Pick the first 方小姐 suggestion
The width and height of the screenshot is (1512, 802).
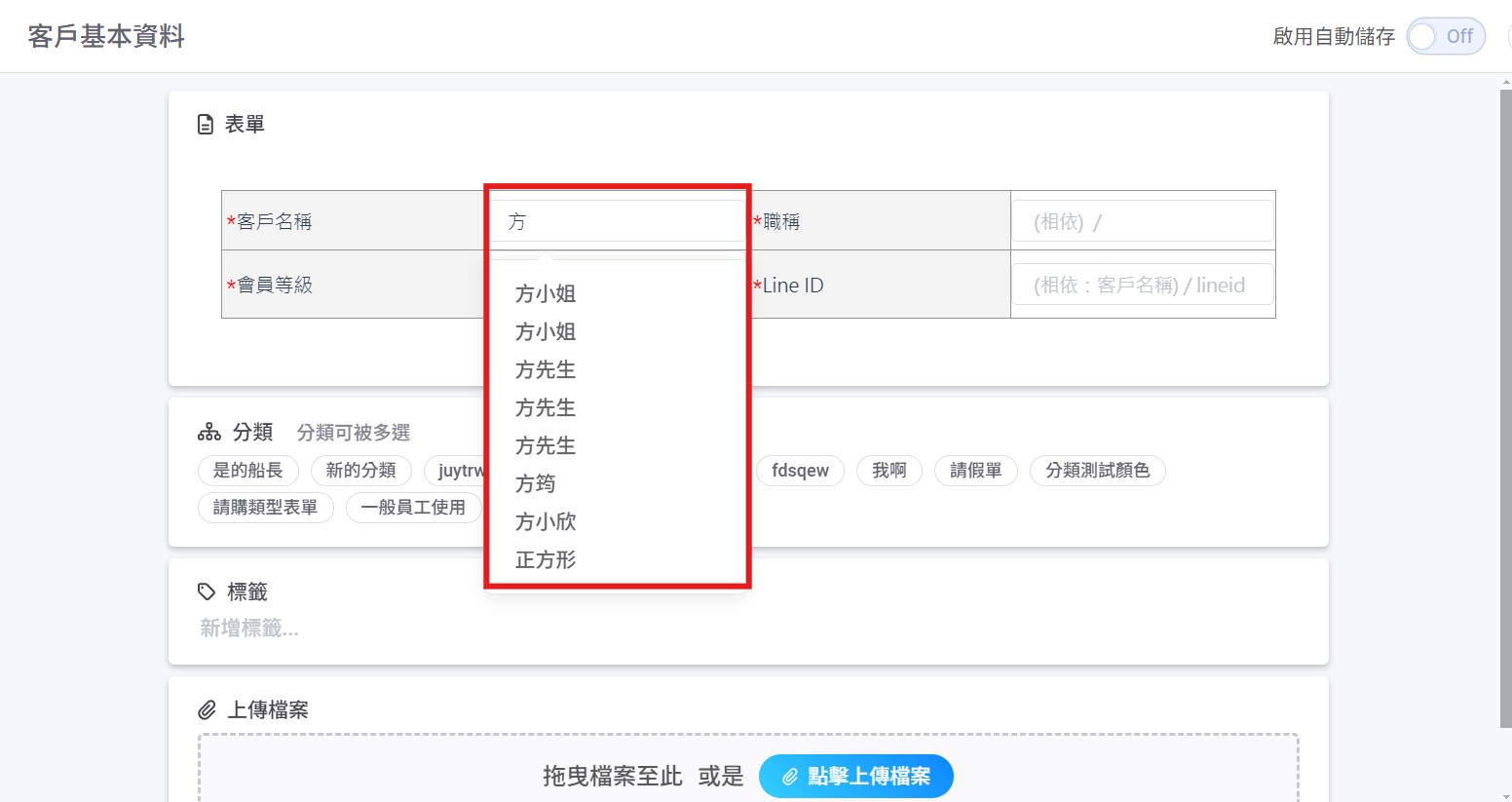546,294
